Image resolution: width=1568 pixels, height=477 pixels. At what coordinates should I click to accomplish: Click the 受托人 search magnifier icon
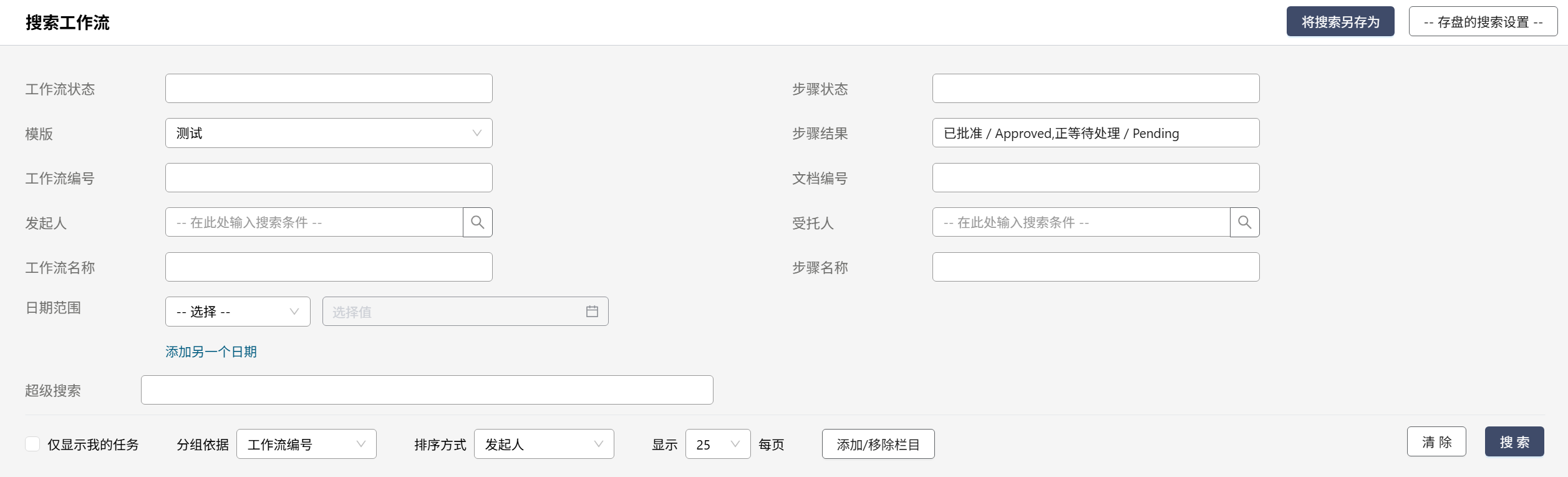point(1244,222)
